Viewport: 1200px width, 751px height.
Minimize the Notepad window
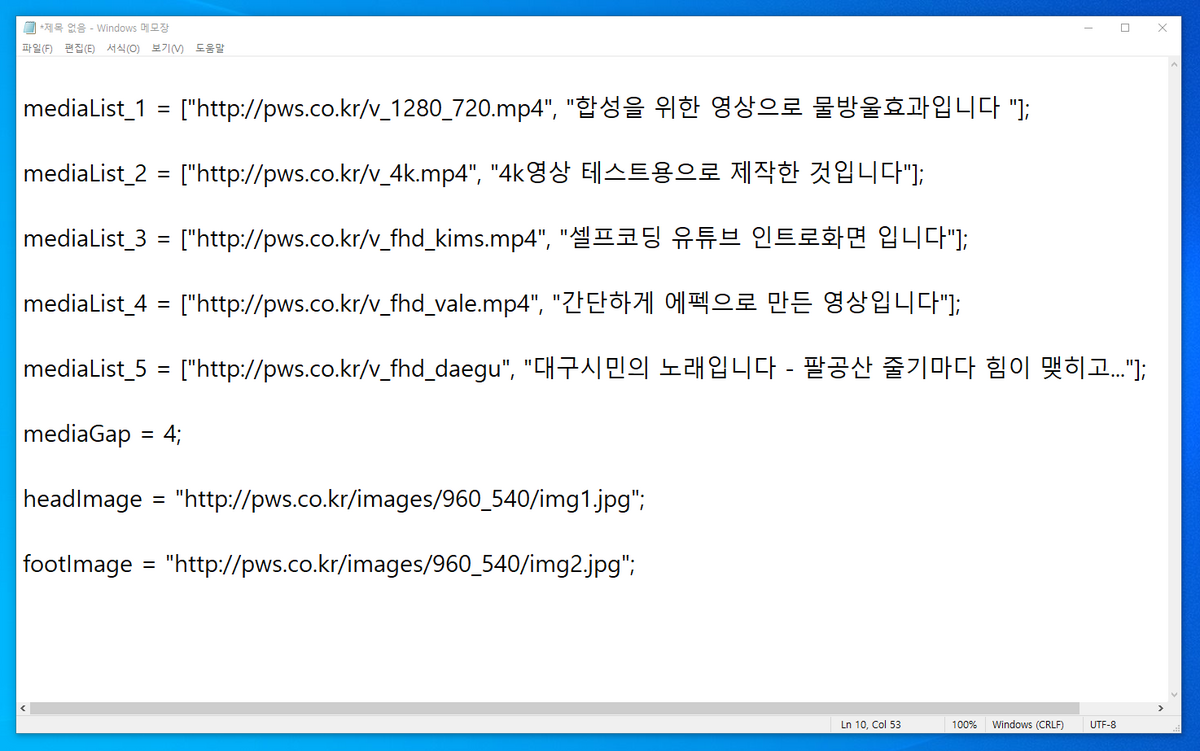[1088, 28]
